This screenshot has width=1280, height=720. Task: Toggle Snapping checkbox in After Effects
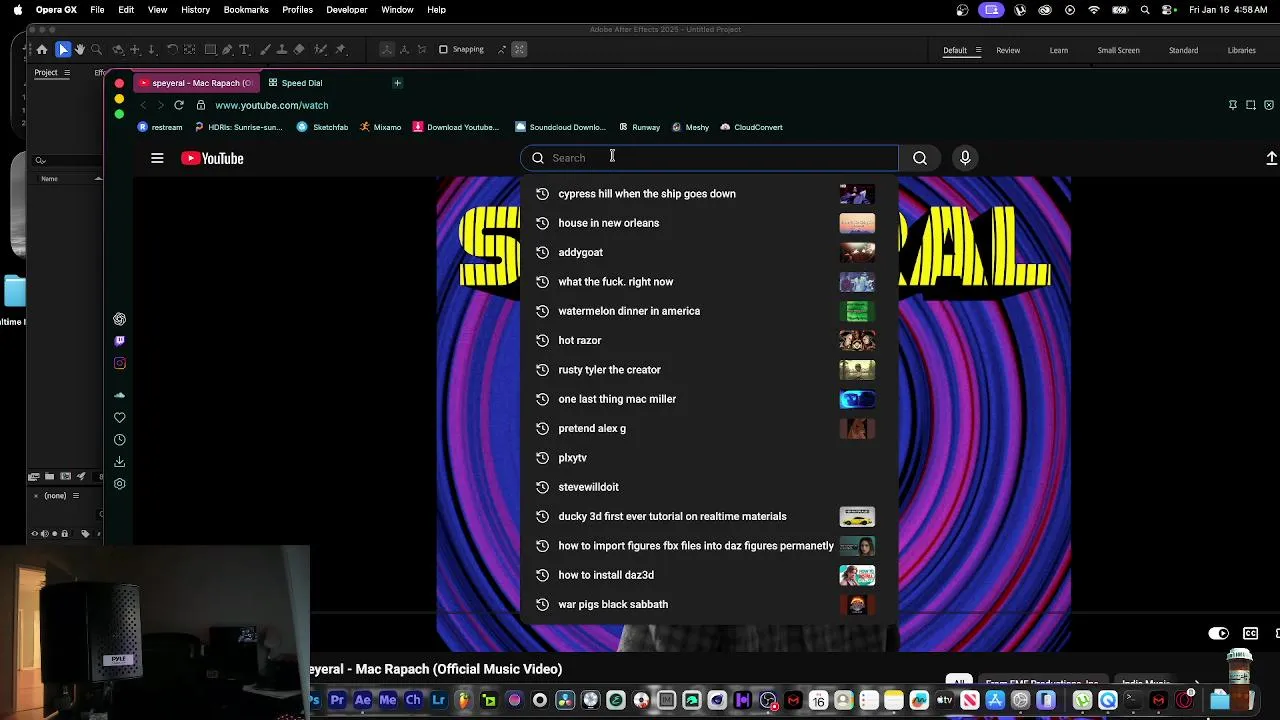[443, 49]
